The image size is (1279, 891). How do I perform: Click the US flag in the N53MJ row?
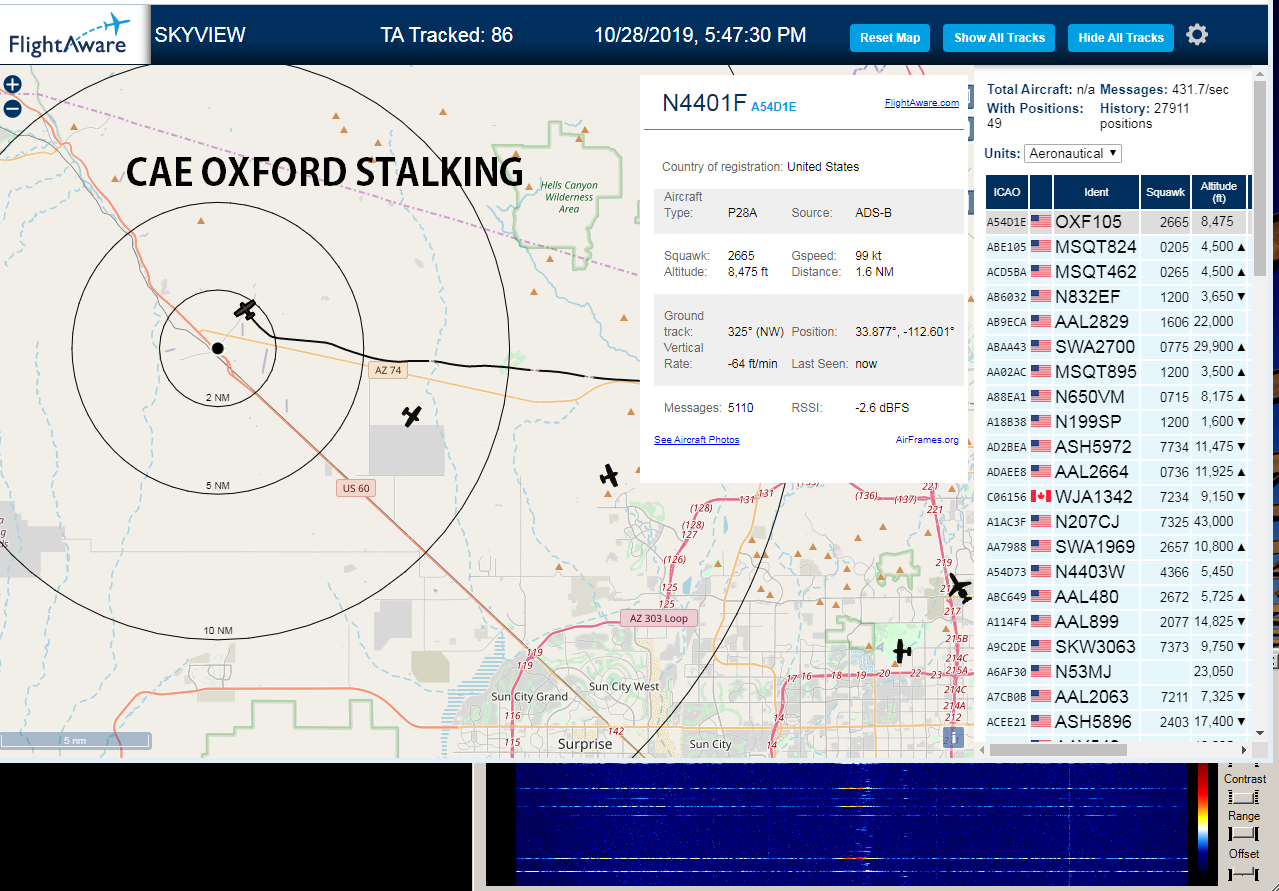[1041, 672]
